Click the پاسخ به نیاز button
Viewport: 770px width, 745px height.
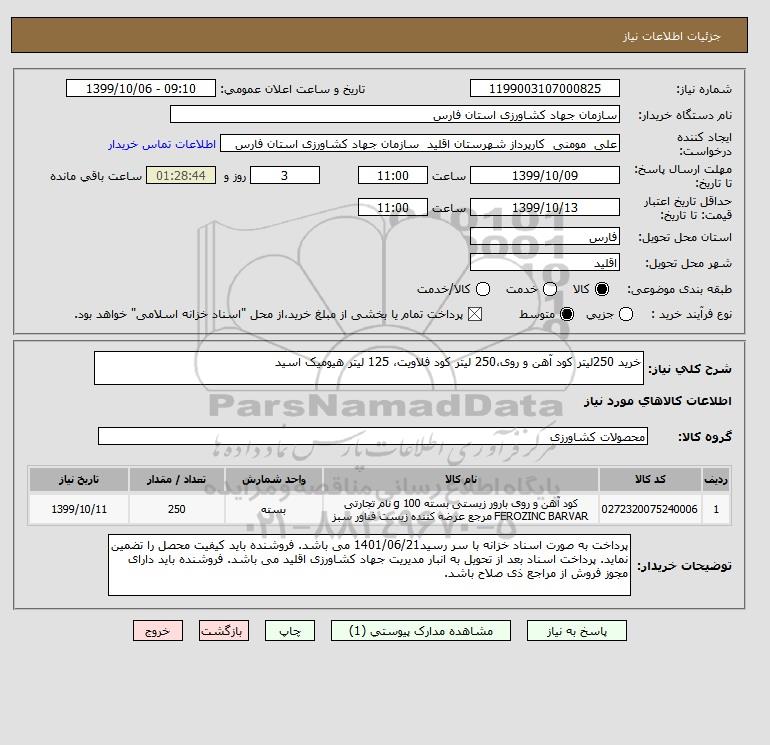[x=577, y=631]
